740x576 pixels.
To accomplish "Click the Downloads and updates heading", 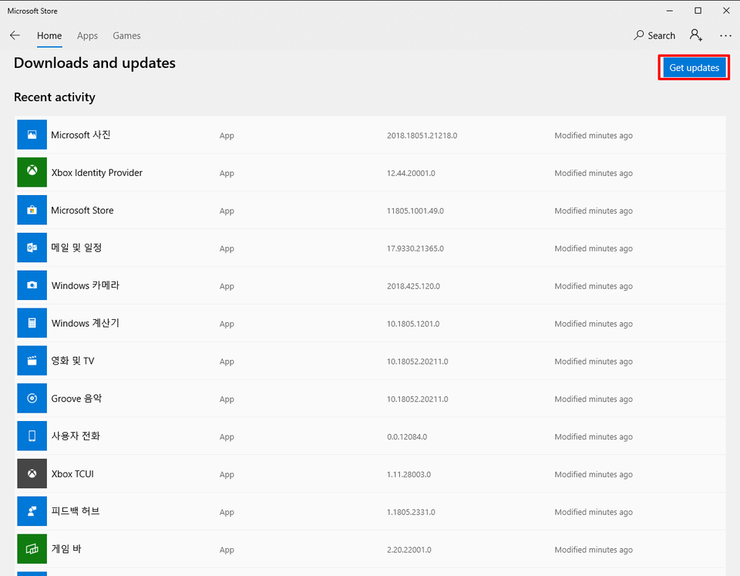I will point(94,63).
